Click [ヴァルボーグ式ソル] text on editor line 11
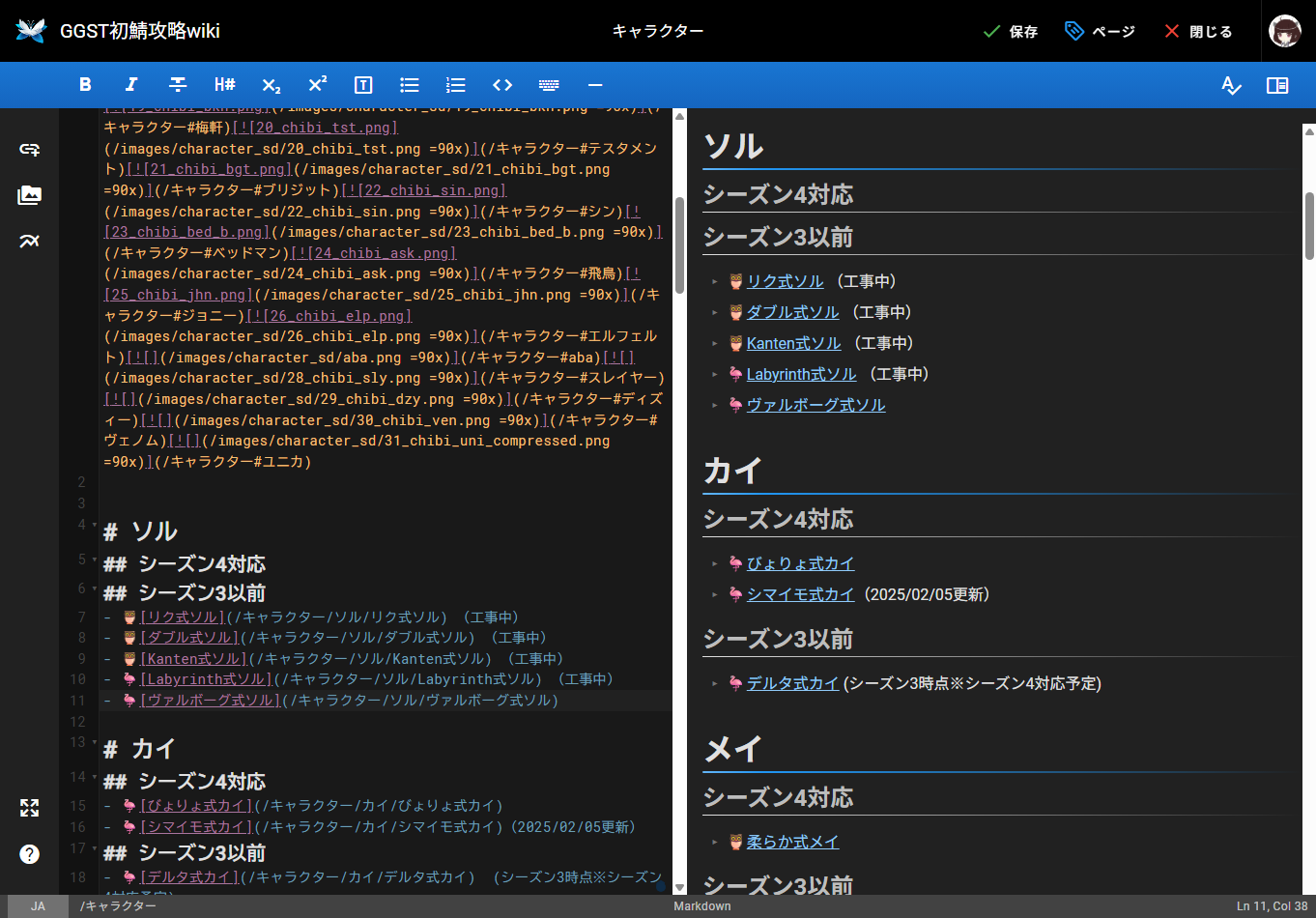Viewport: 1316px width, 918px height. (211, 701)
